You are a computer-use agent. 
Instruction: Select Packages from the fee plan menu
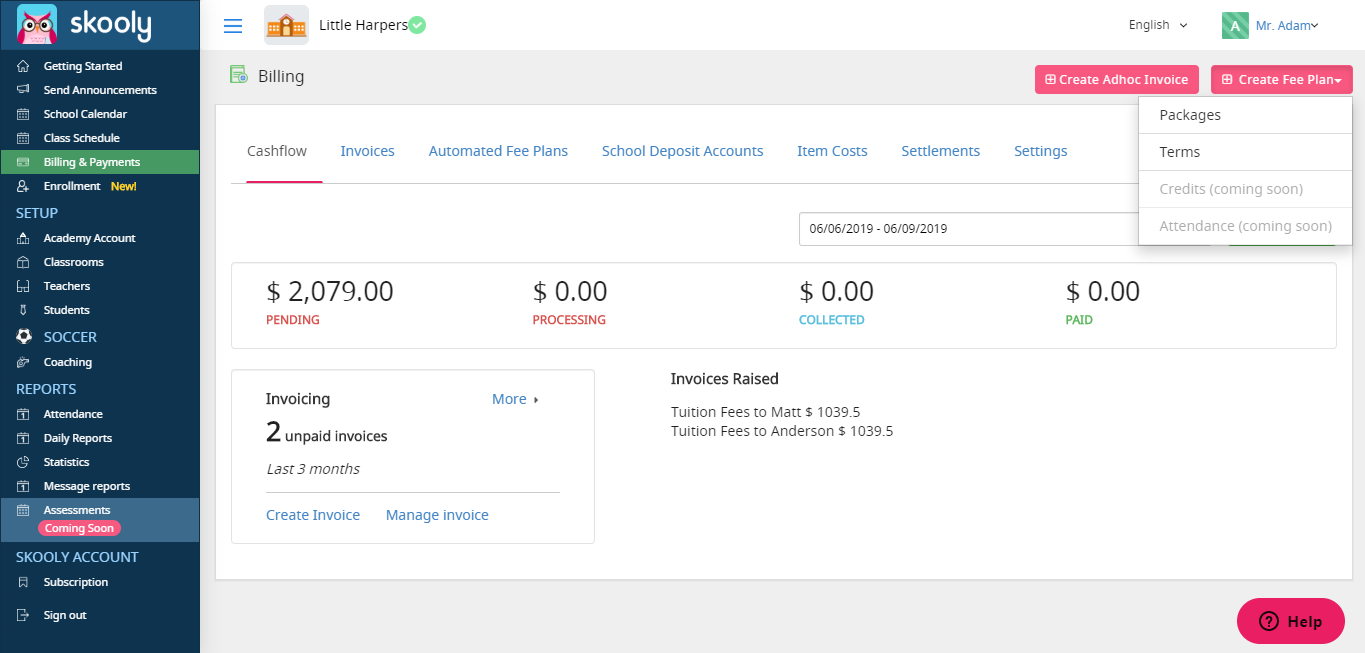pyautogui.click(x=1245, y=115)
